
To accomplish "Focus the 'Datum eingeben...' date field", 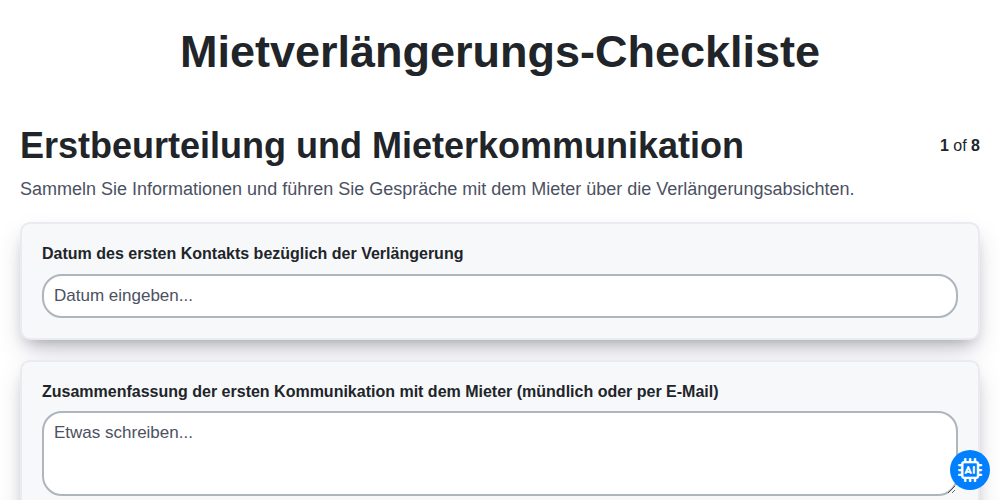I will (x=499, y=296).
